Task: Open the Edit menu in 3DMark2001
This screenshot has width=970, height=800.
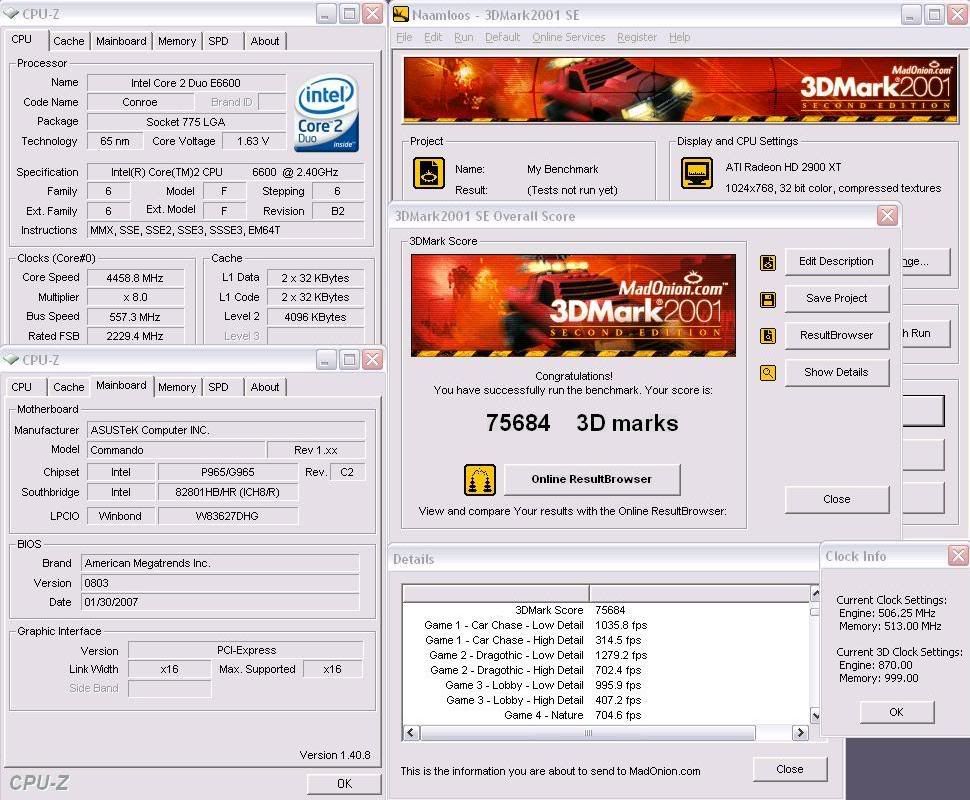Action: coord(433,37)
